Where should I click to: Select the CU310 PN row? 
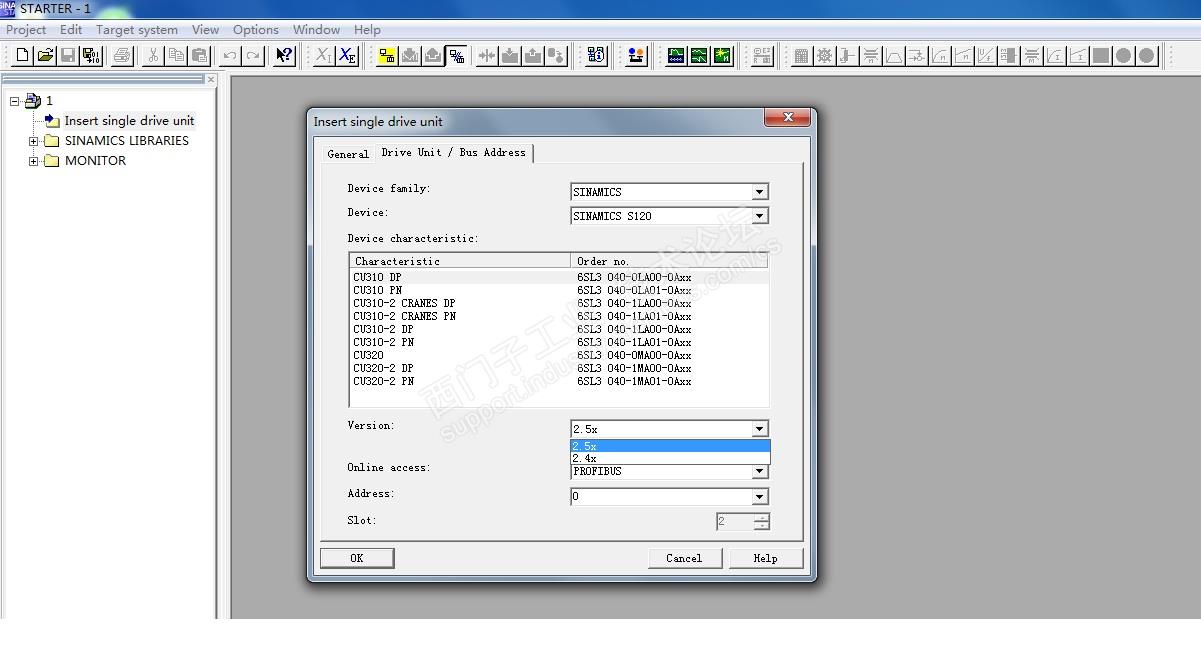coord(559,290)
